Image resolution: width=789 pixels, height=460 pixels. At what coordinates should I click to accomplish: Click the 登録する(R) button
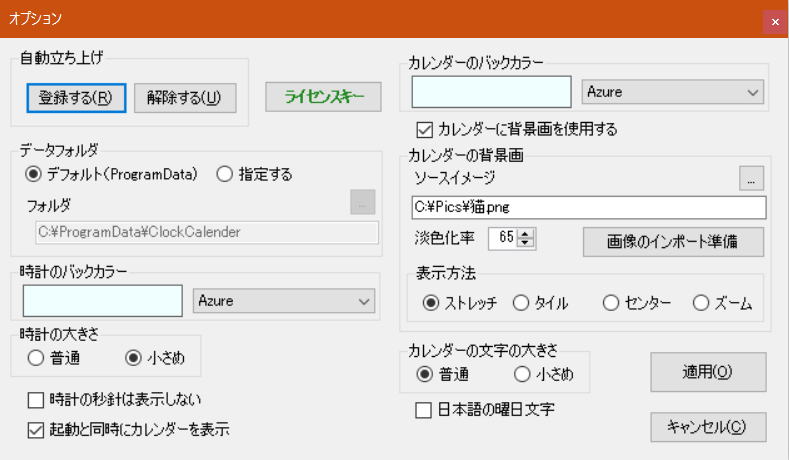click(76, 98)
